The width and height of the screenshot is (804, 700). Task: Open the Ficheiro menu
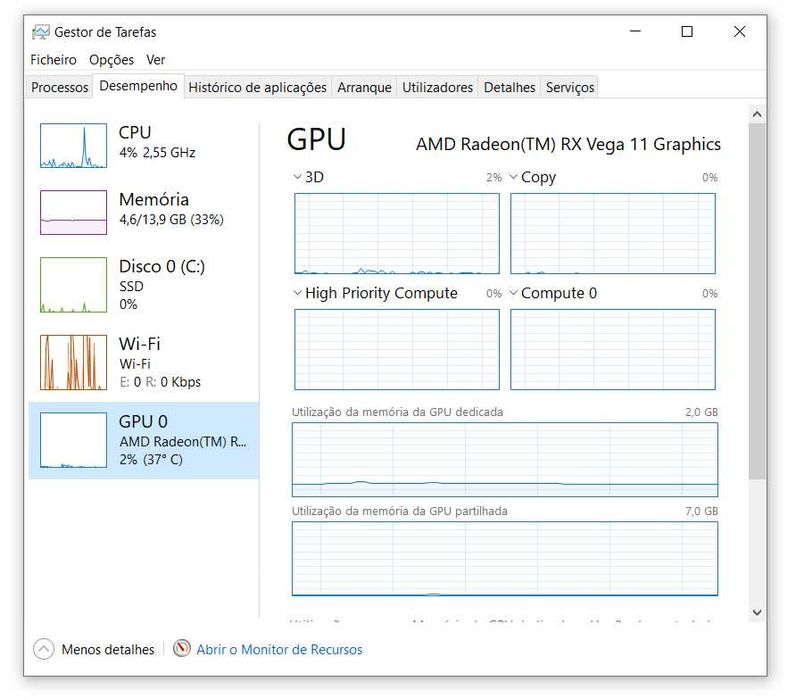pyautogui.click(x=53, y=59)
